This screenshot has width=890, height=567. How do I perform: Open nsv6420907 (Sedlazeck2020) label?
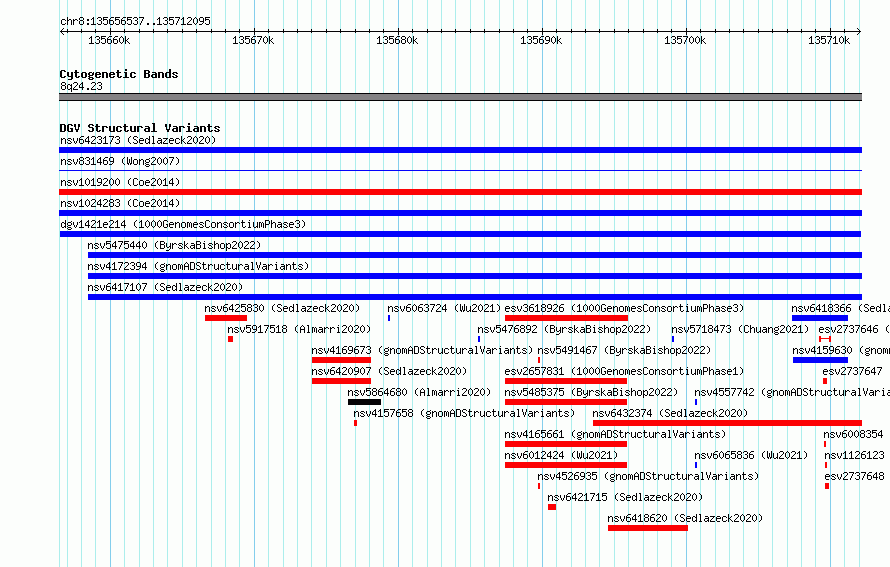[x=389, y=371]
